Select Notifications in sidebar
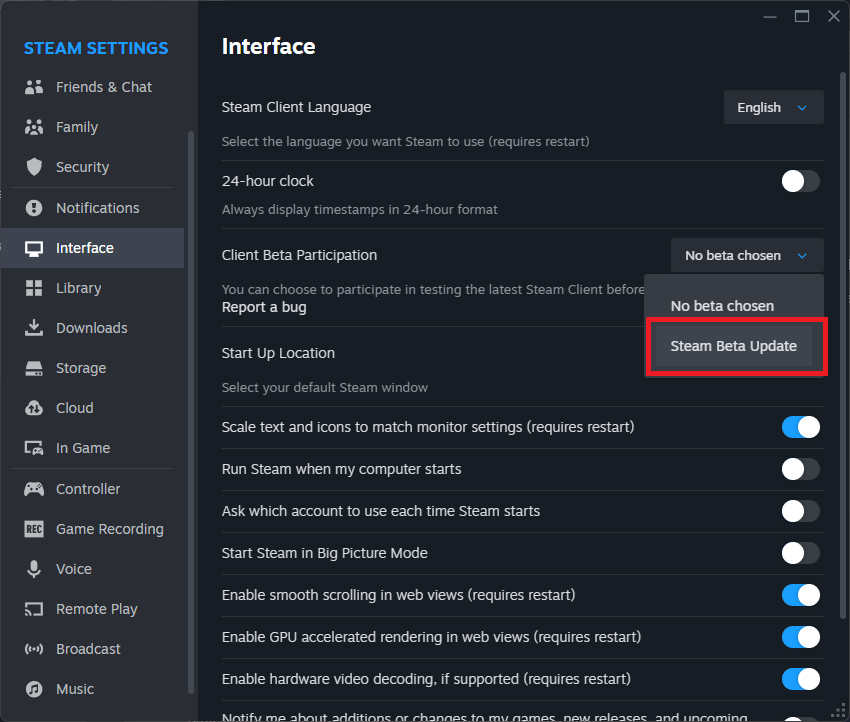The width and height of the screenshot is (850, 722). (93, 208)
